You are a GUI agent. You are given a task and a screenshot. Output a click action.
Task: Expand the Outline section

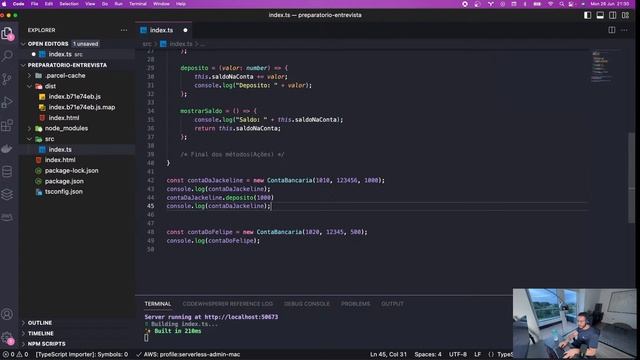tap(40, 323)
